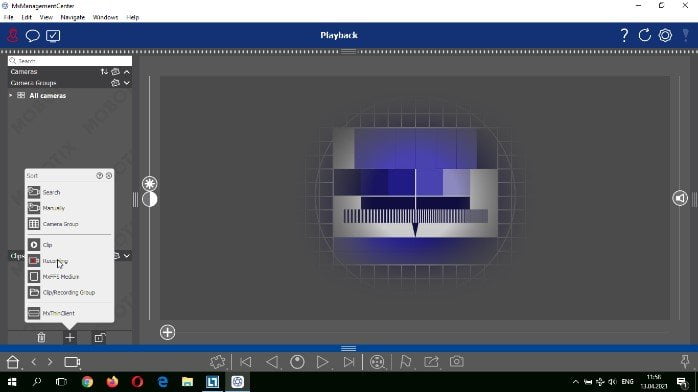Click the brightness sun icon
The height and width of the screenshot is (392, 698).
click(150, 183)
